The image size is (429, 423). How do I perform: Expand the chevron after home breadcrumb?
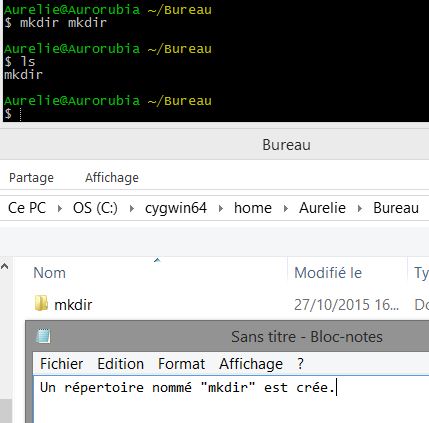[286, 208]
